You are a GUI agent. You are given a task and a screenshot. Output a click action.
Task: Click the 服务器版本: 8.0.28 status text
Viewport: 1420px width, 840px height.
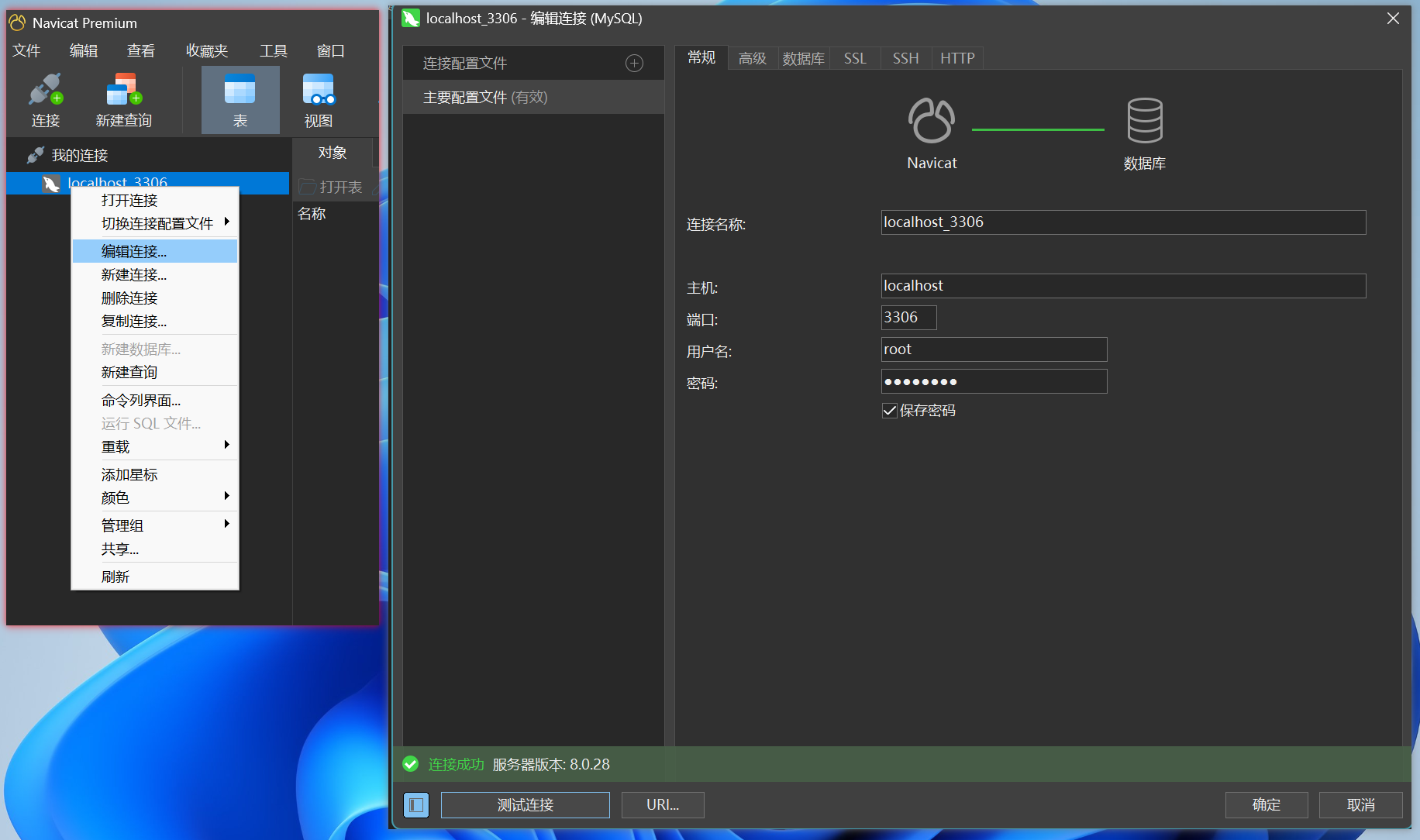coord(551,765)
